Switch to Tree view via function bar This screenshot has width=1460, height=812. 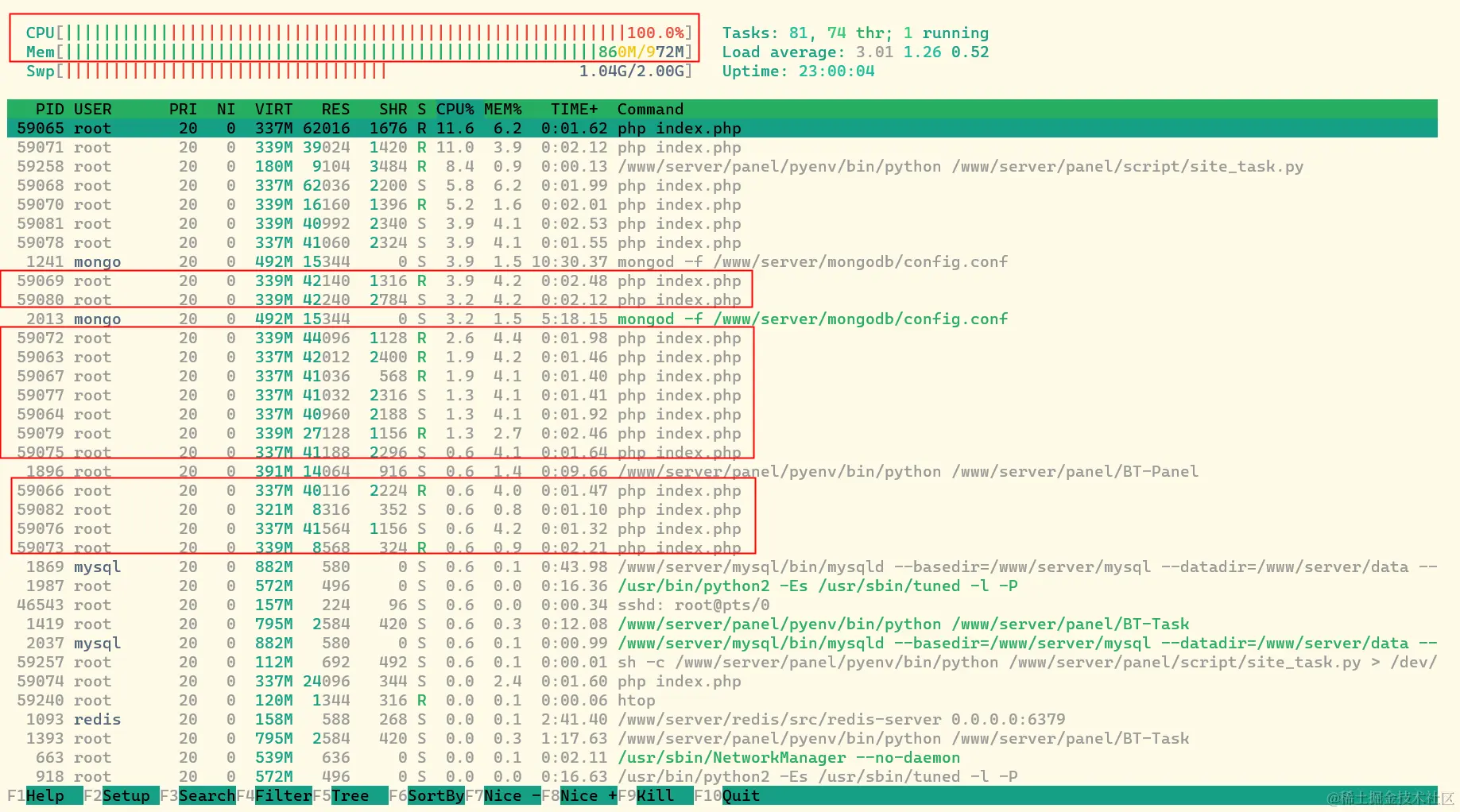tap(350, 795)
